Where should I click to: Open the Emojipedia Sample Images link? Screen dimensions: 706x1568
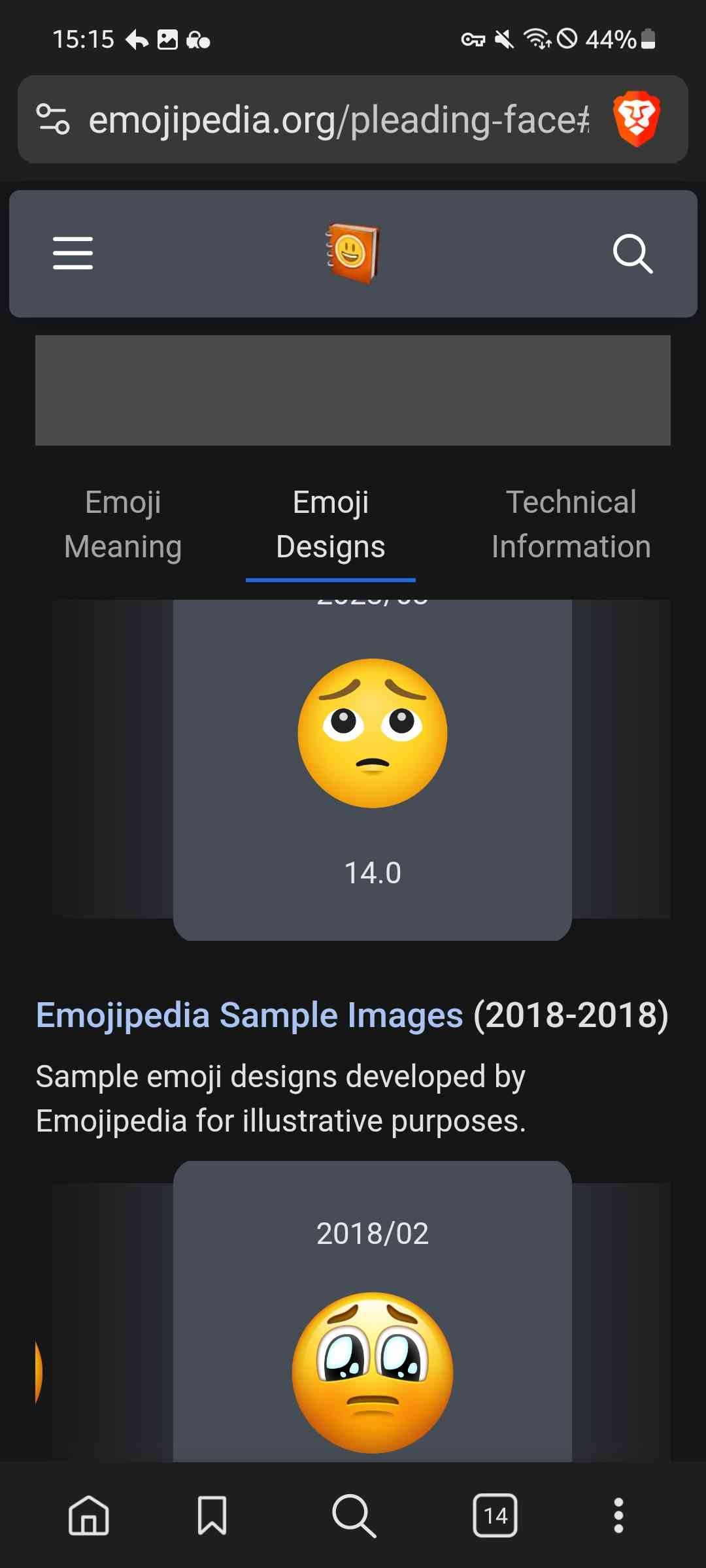click(249, 1015)
